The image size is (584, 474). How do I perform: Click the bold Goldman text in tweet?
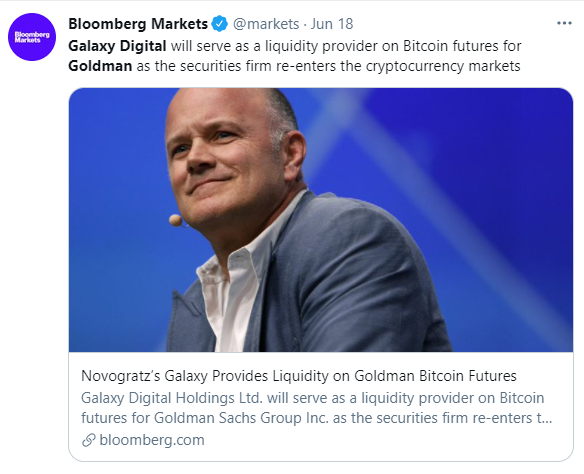coord(100,66)
